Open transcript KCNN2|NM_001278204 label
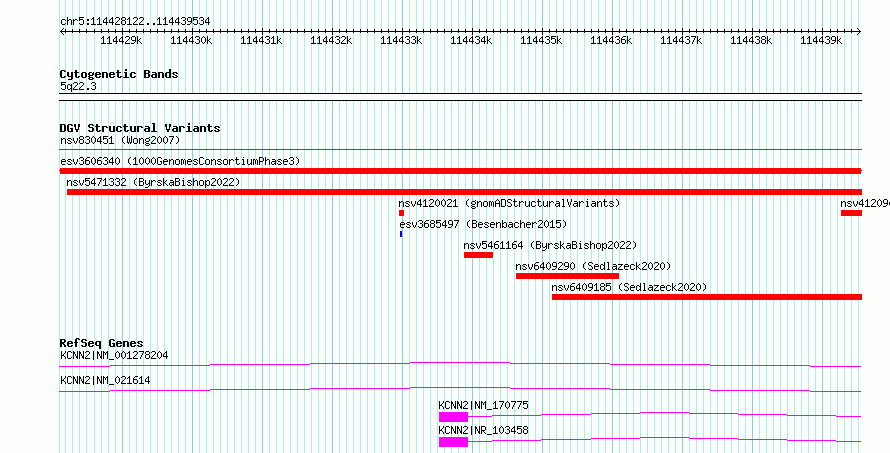 [114, 355]
